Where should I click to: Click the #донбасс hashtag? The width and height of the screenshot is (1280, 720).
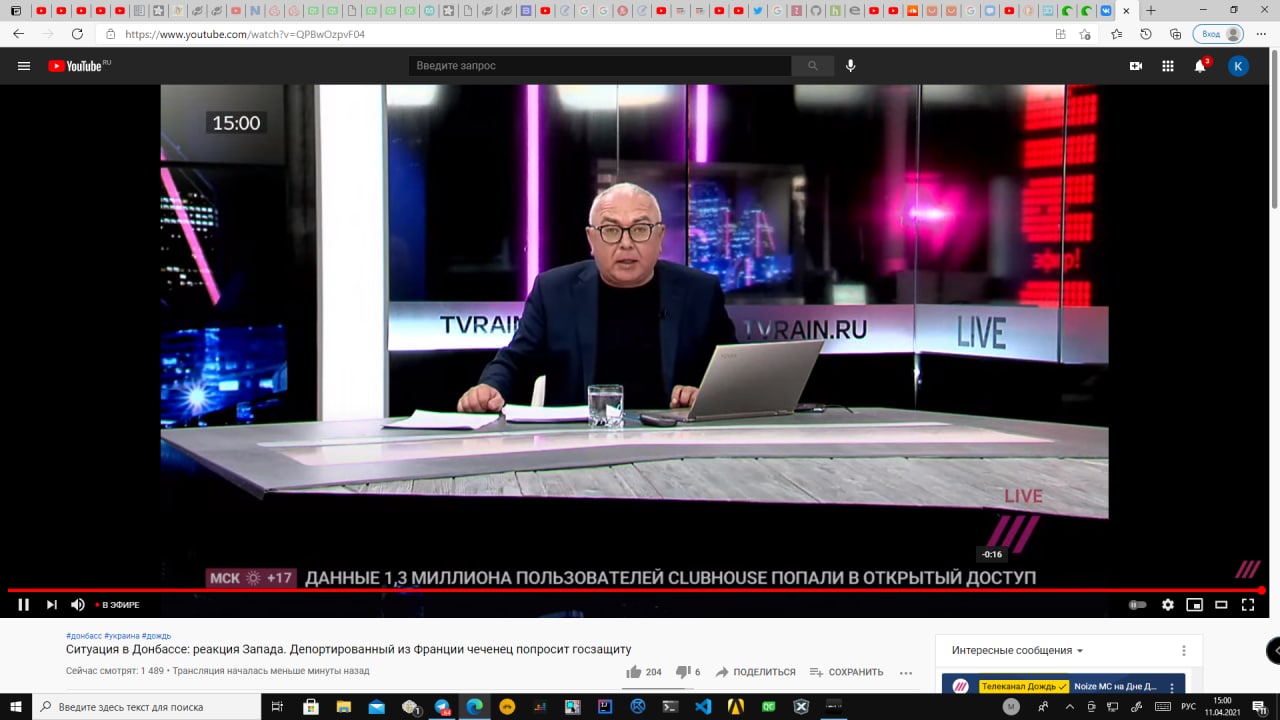[x=84, y=636]
